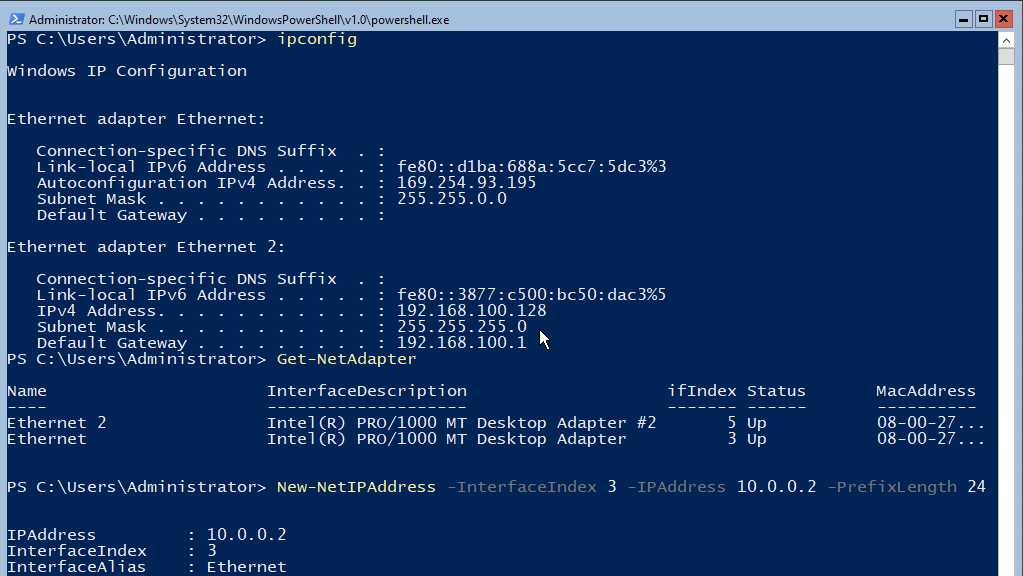Click the 192.168.100.128 IPv4 address

point(472,311)
